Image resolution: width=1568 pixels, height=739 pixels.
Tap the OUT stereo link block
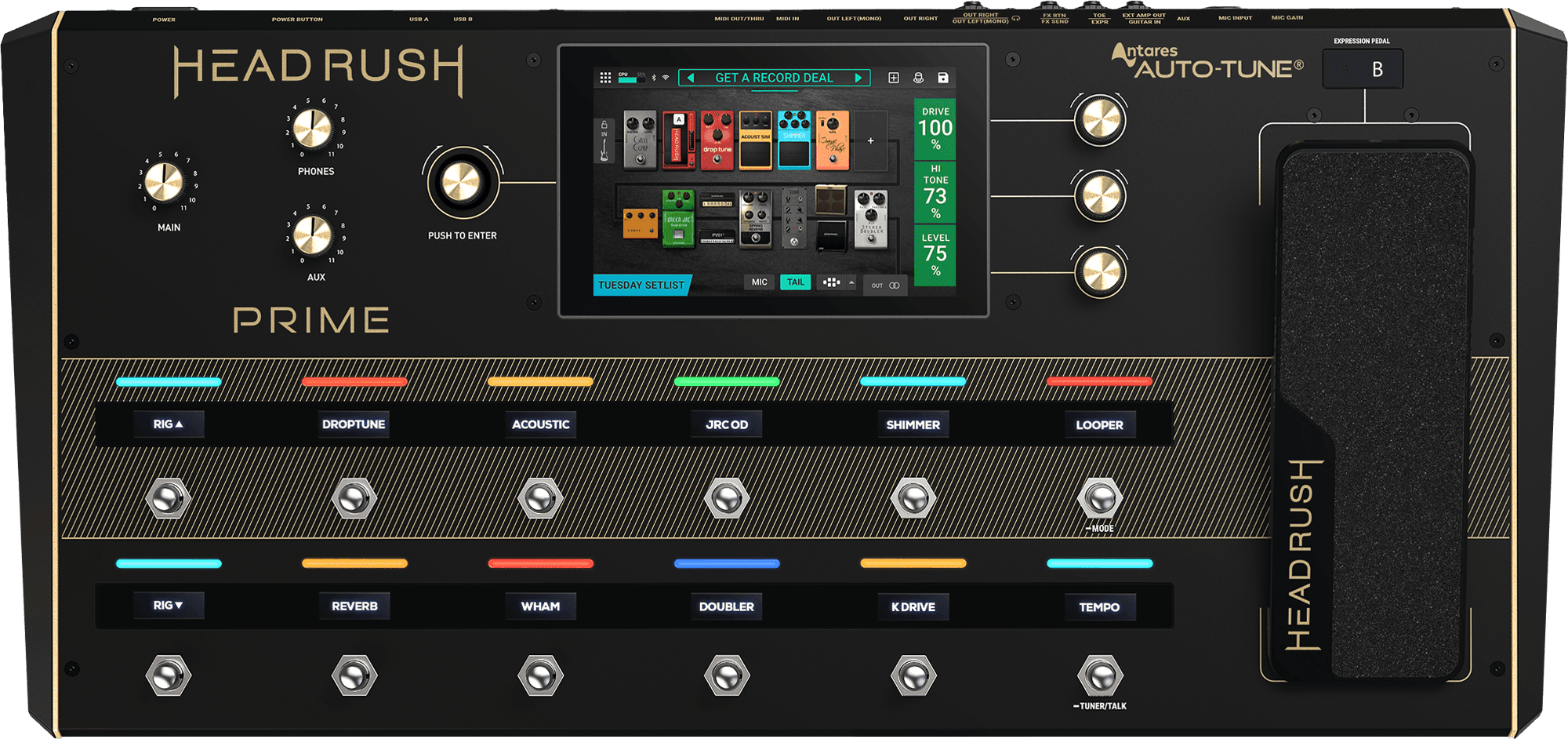pyautogui.click(x=886, y=286)
